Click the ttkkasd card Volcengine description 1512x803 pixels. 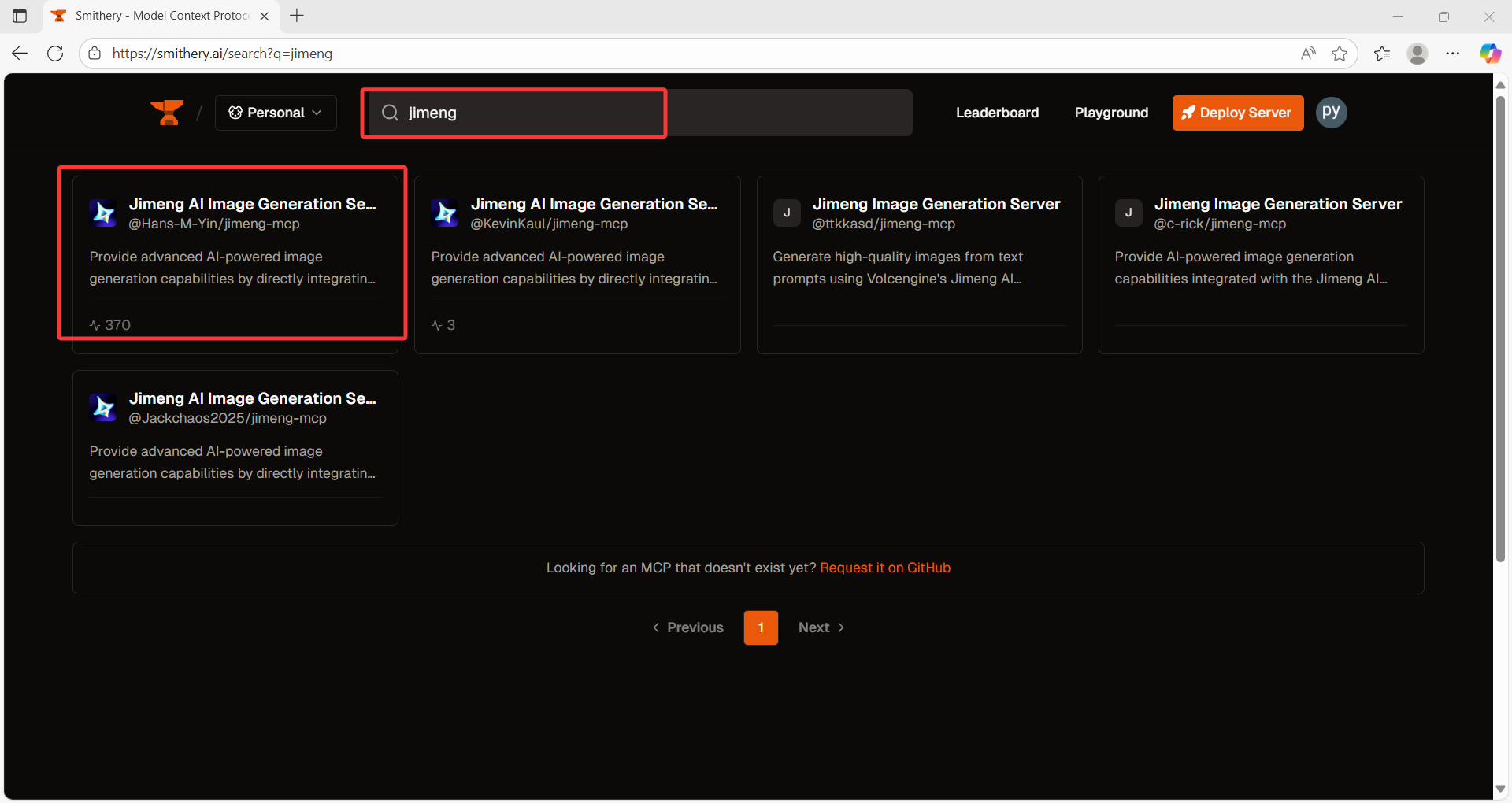pyautogui.click(x=898, y=268)
